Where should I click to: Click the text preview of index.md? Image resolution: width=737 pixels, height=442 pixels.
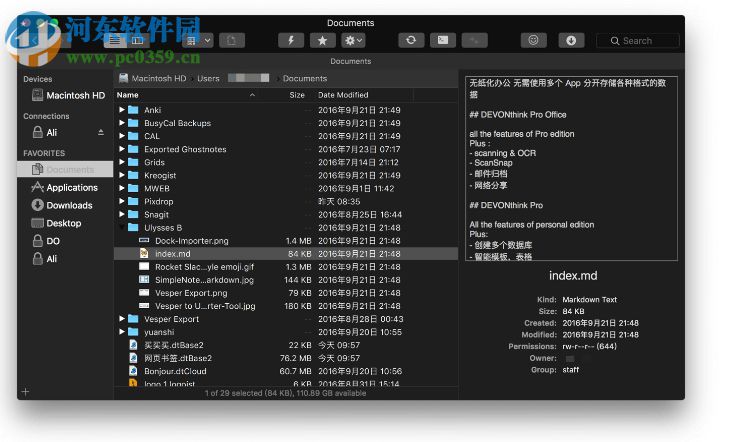[x=571, y=168]
